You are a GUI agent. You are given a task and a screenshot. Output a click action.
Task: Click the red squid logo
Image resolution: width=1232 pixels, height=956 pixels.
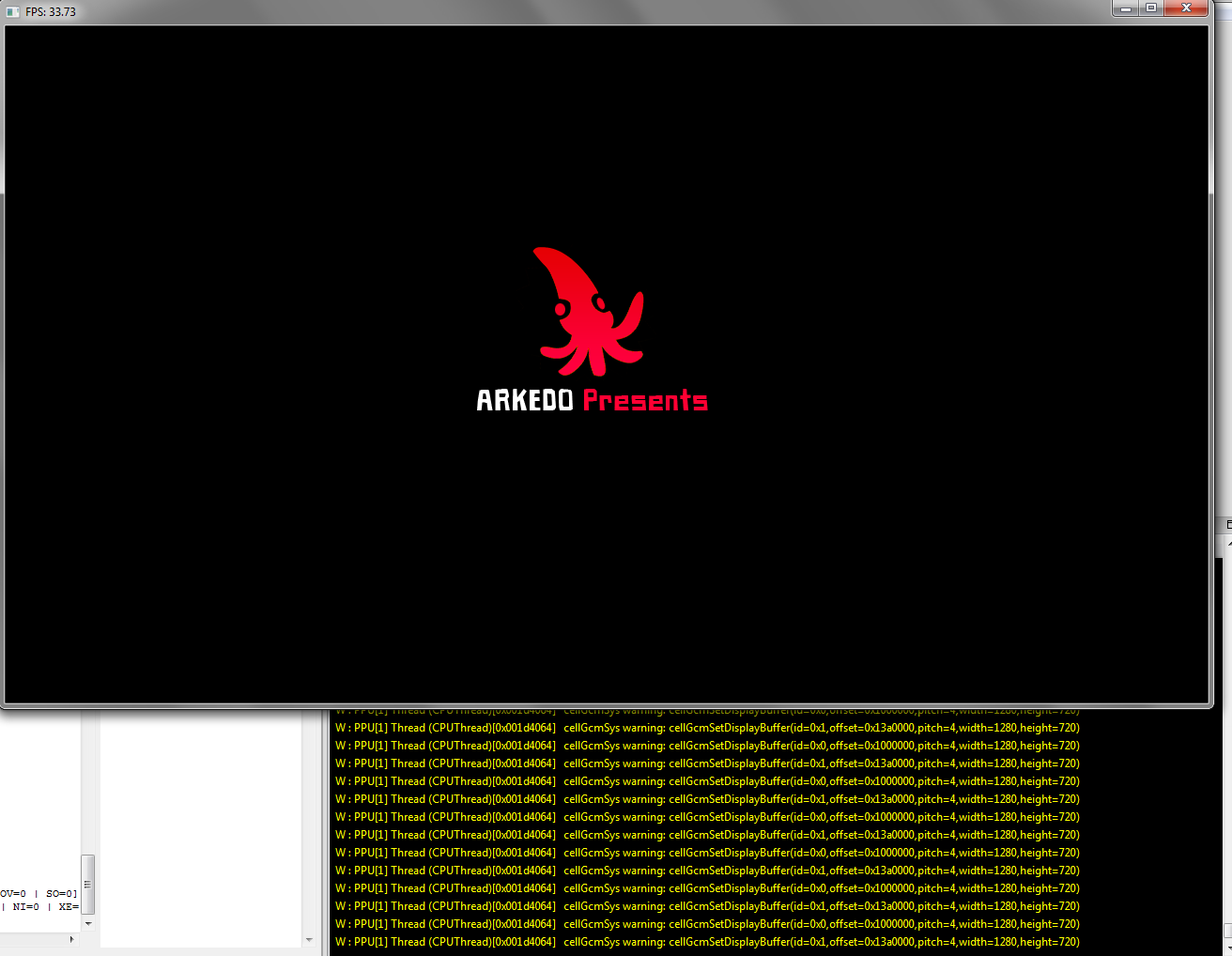[588, 312]
